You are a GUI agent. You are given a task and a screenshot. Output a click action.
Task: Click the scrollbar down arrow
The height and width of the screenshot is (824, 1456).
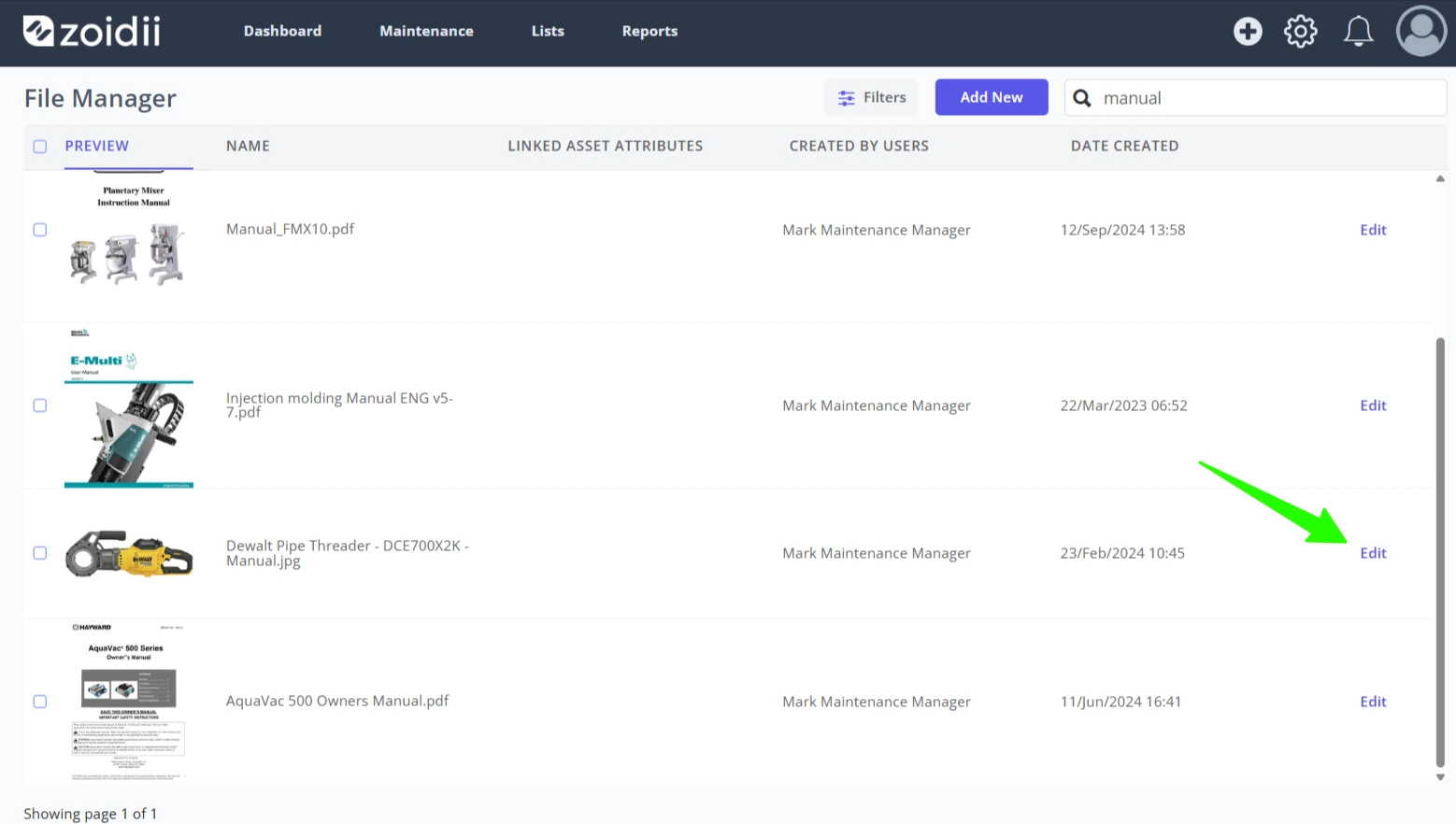click(x=1440, y=776)
